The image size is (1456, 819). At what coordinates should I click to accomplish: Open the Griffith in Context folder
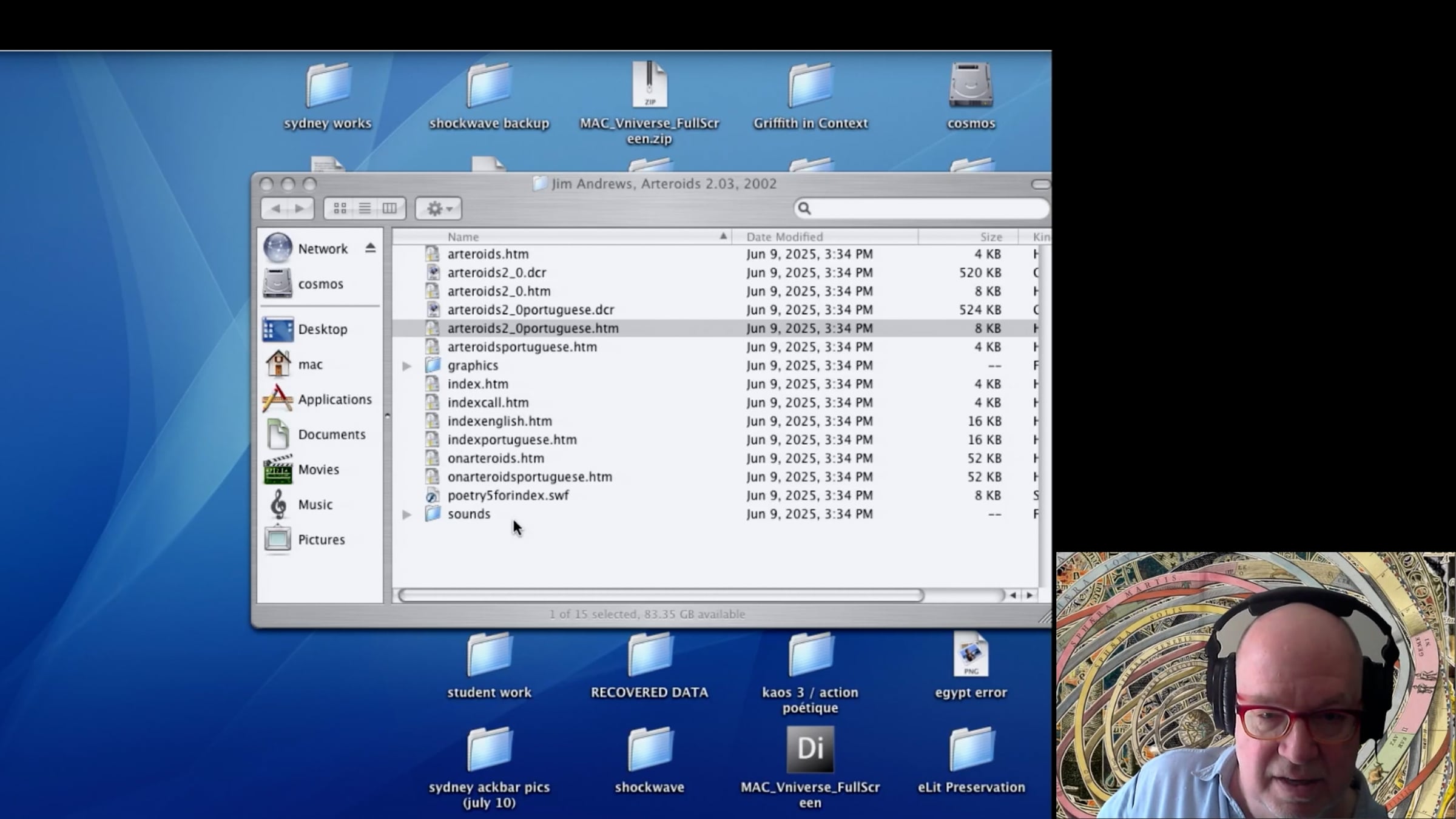[x=811, y=86]
